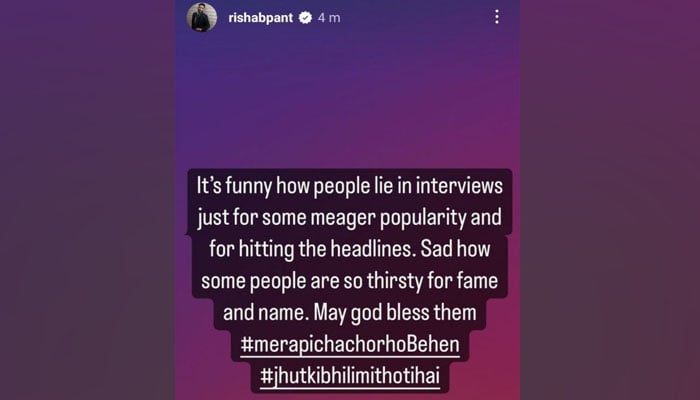Open rishabpant's profile picture avatar

(x=202, y=17)
